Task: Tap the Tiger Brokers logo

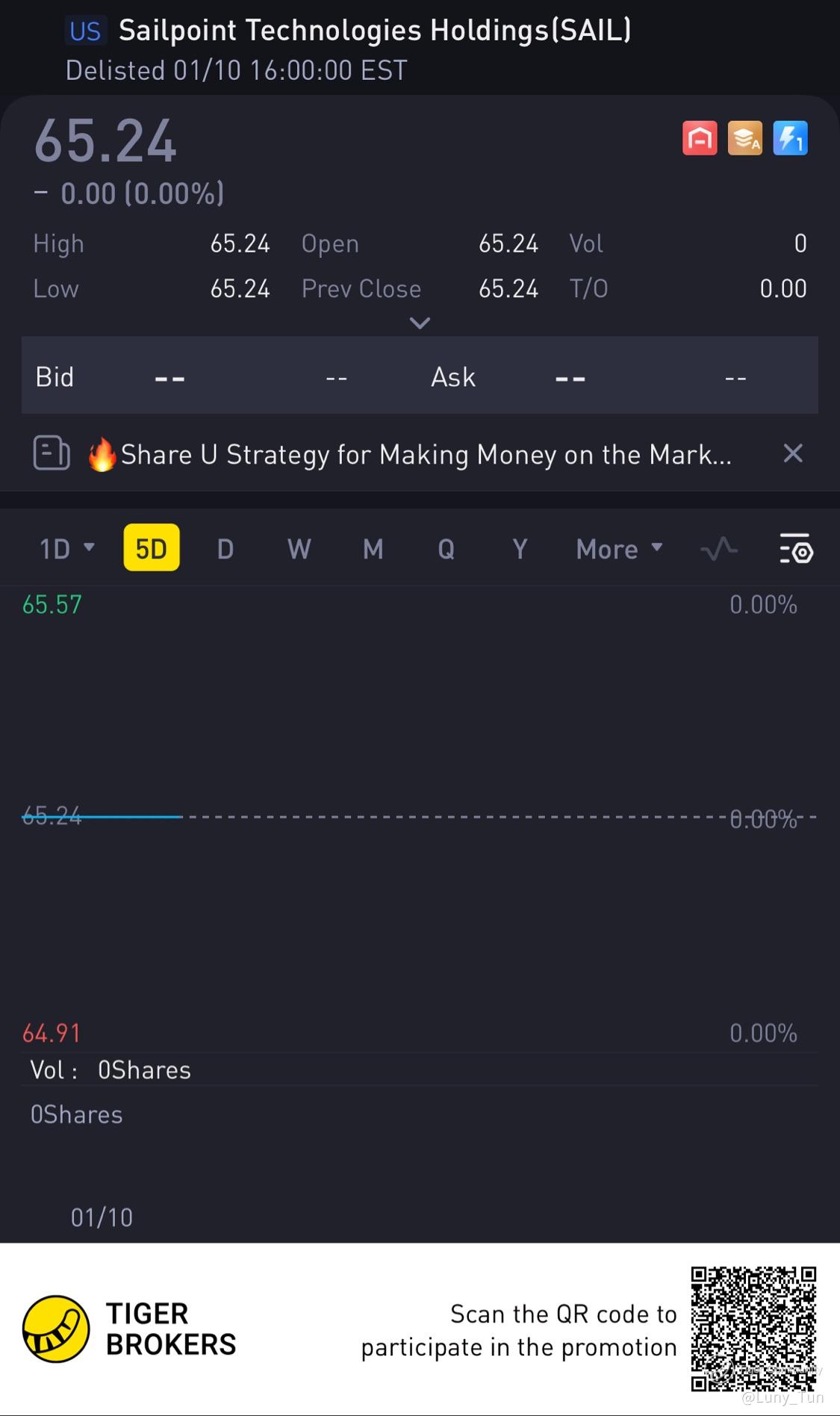Action: click(x=56, y=1329)
